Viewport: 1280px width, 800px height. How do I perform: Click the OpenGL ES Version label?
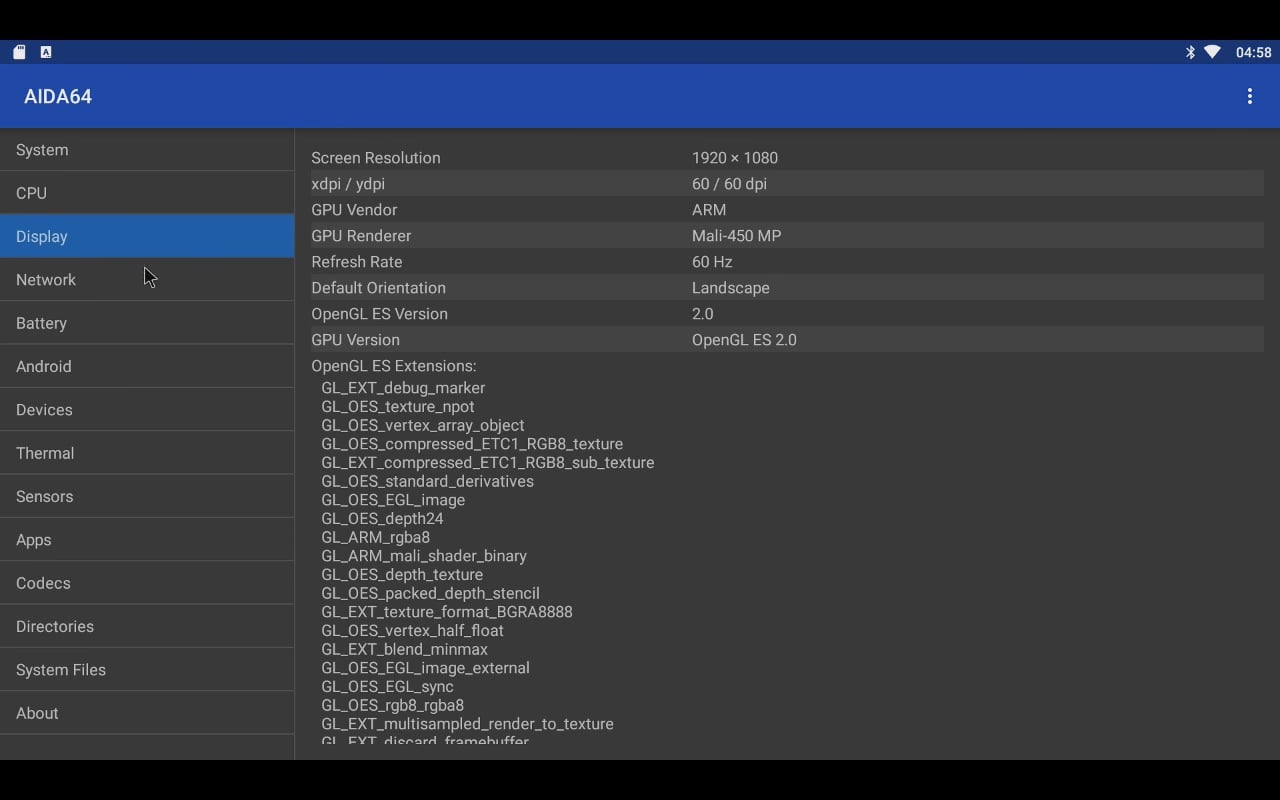pyautogui.click(x=380, y=314)
